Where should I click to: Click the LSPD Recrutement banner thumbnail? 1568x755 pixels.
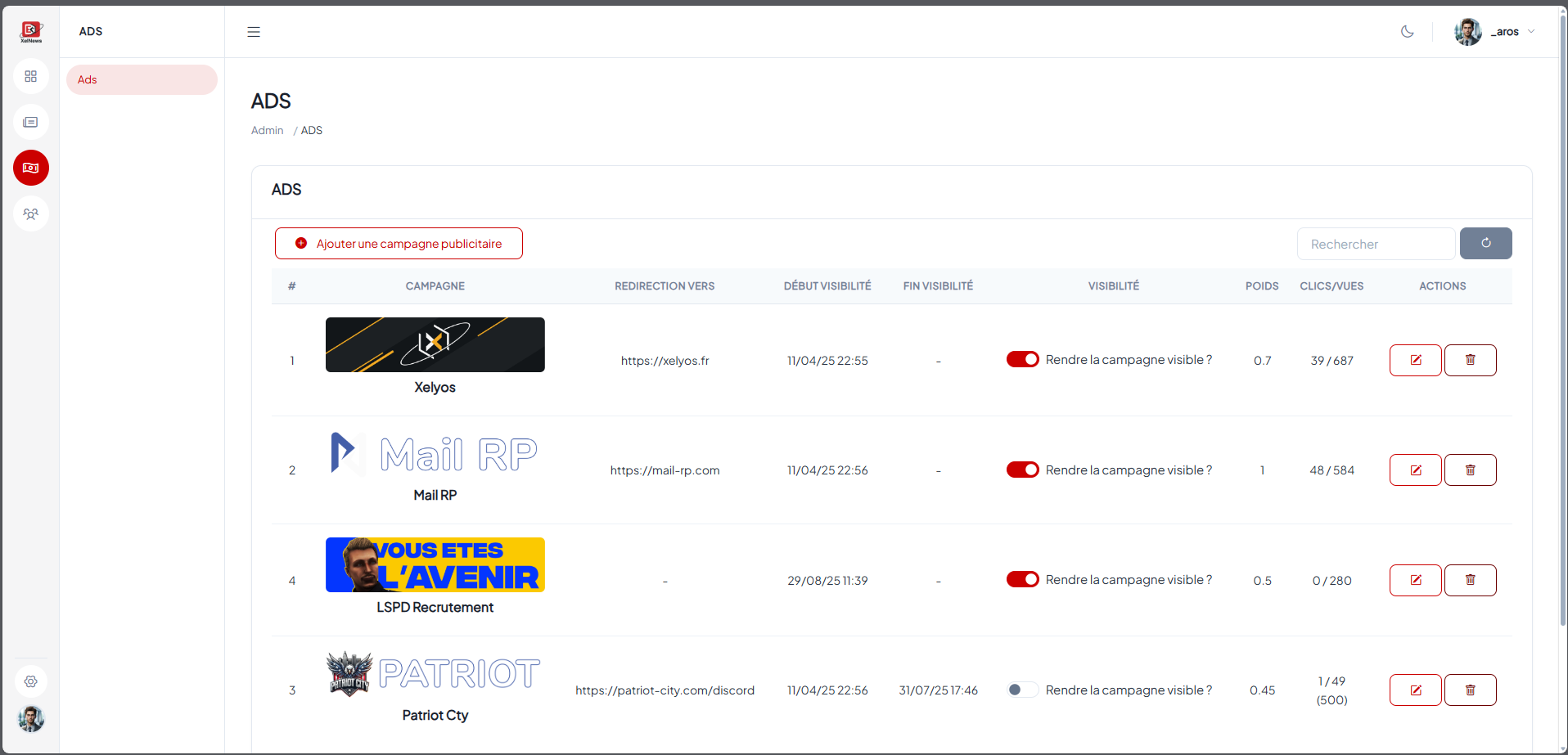435,564
